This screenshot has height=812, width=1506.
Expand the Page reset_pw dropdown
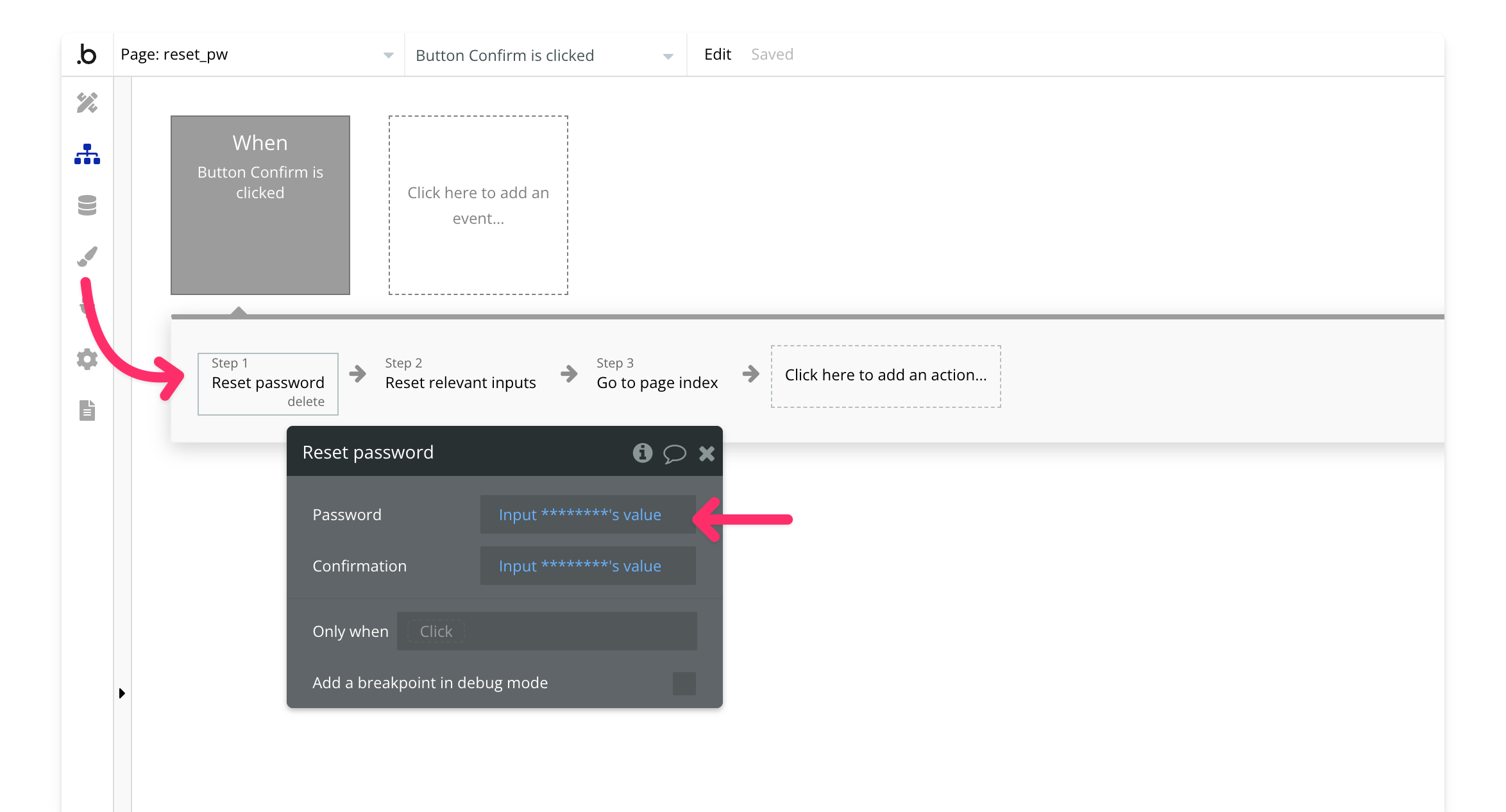coord(388,55)
